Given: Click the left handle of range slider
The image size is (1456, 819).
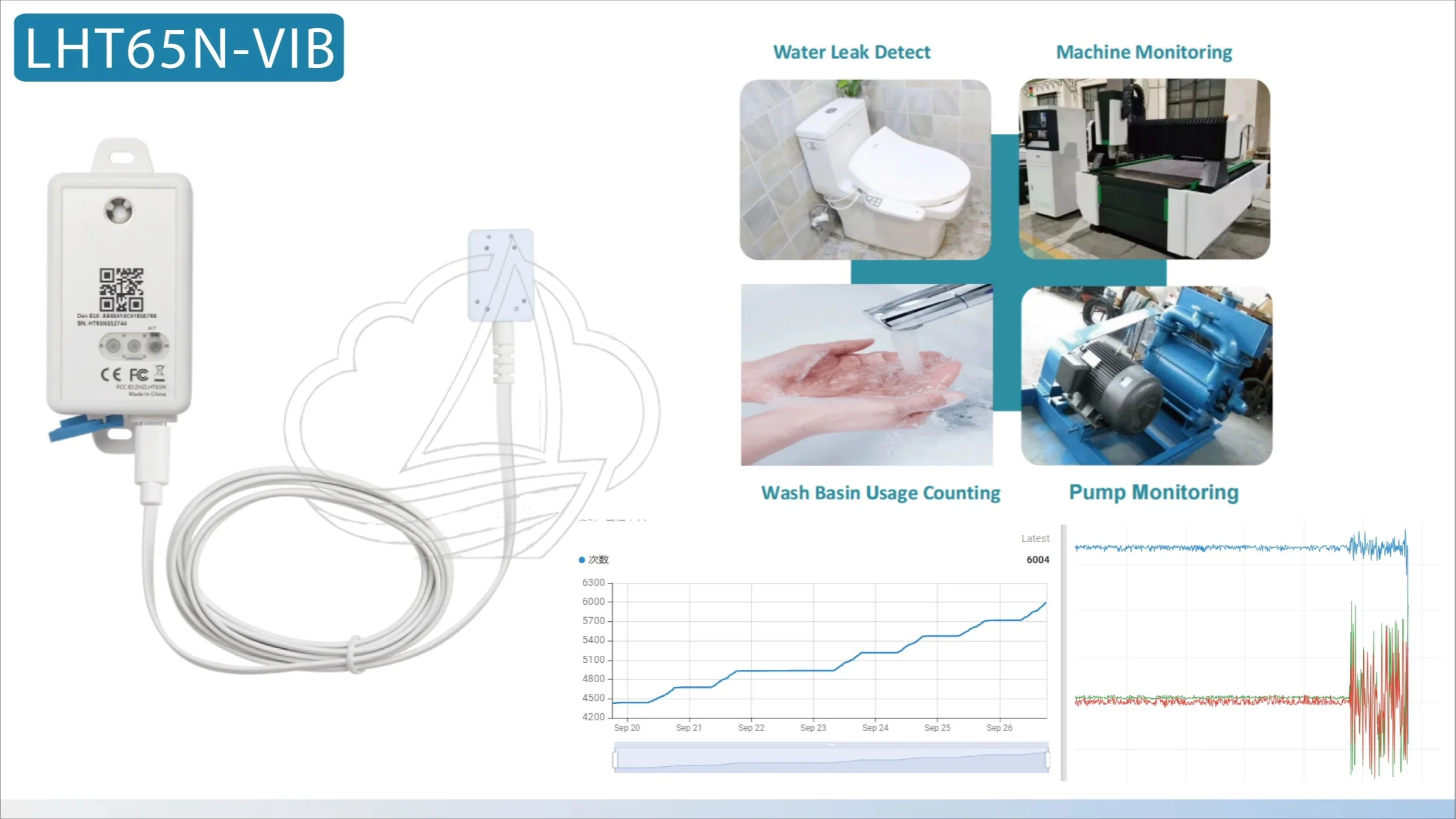Looking at the screenshot, I should click(x=615, y=760).
